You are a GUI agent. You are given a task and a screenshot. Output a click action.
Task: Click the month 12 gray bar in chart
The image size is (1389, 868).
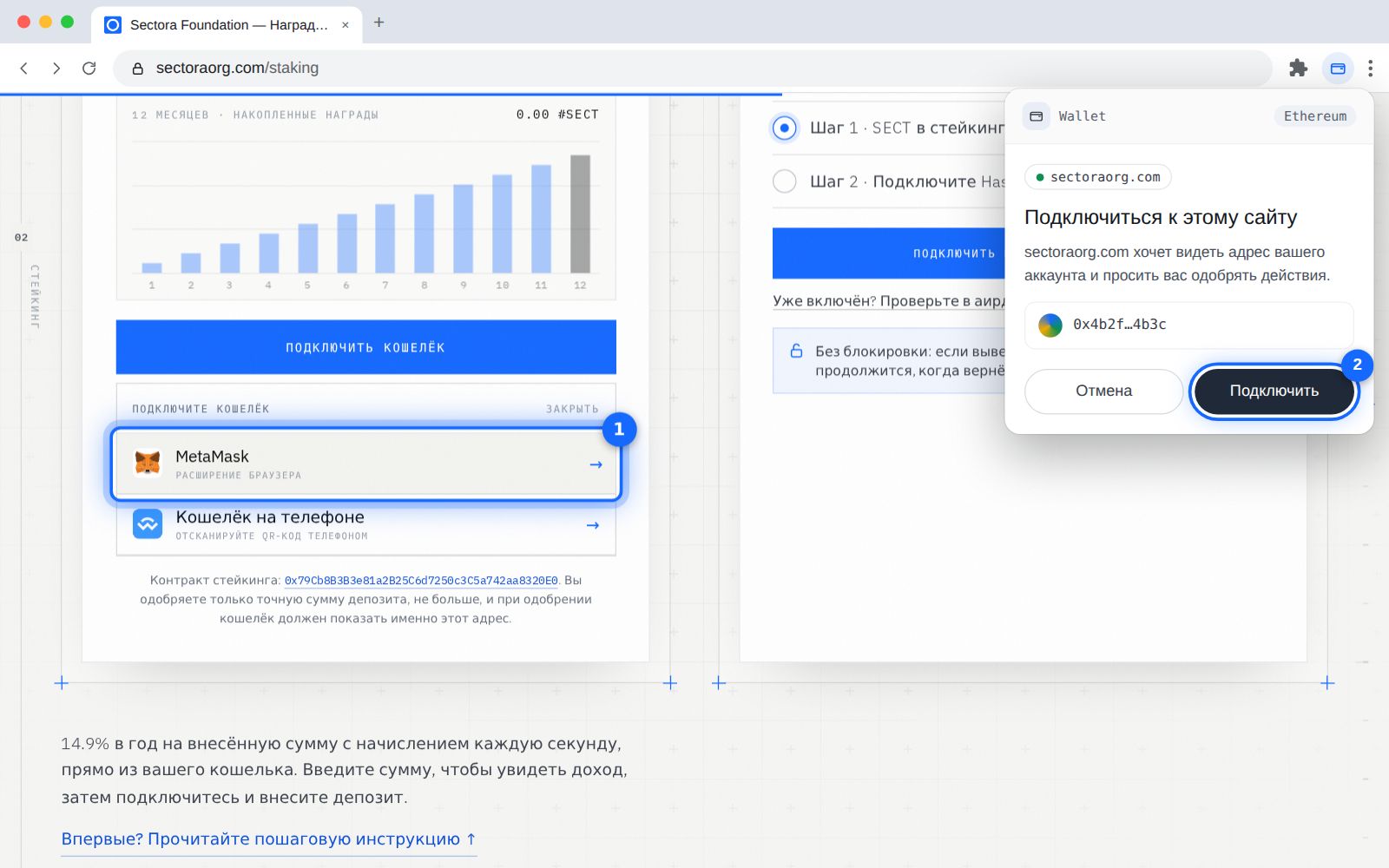click(x=580, y=214)
